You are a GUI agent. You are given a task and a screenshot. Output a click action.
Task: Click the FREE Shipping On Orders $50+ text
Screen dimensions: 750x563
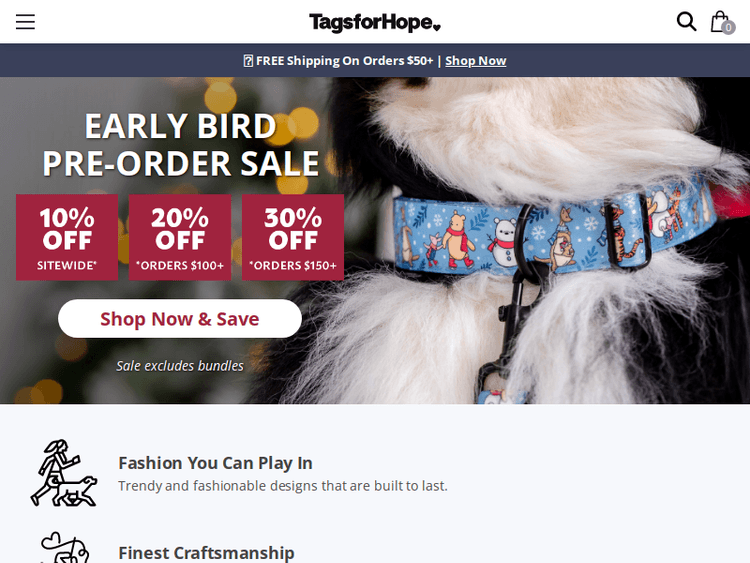point(344,61)
